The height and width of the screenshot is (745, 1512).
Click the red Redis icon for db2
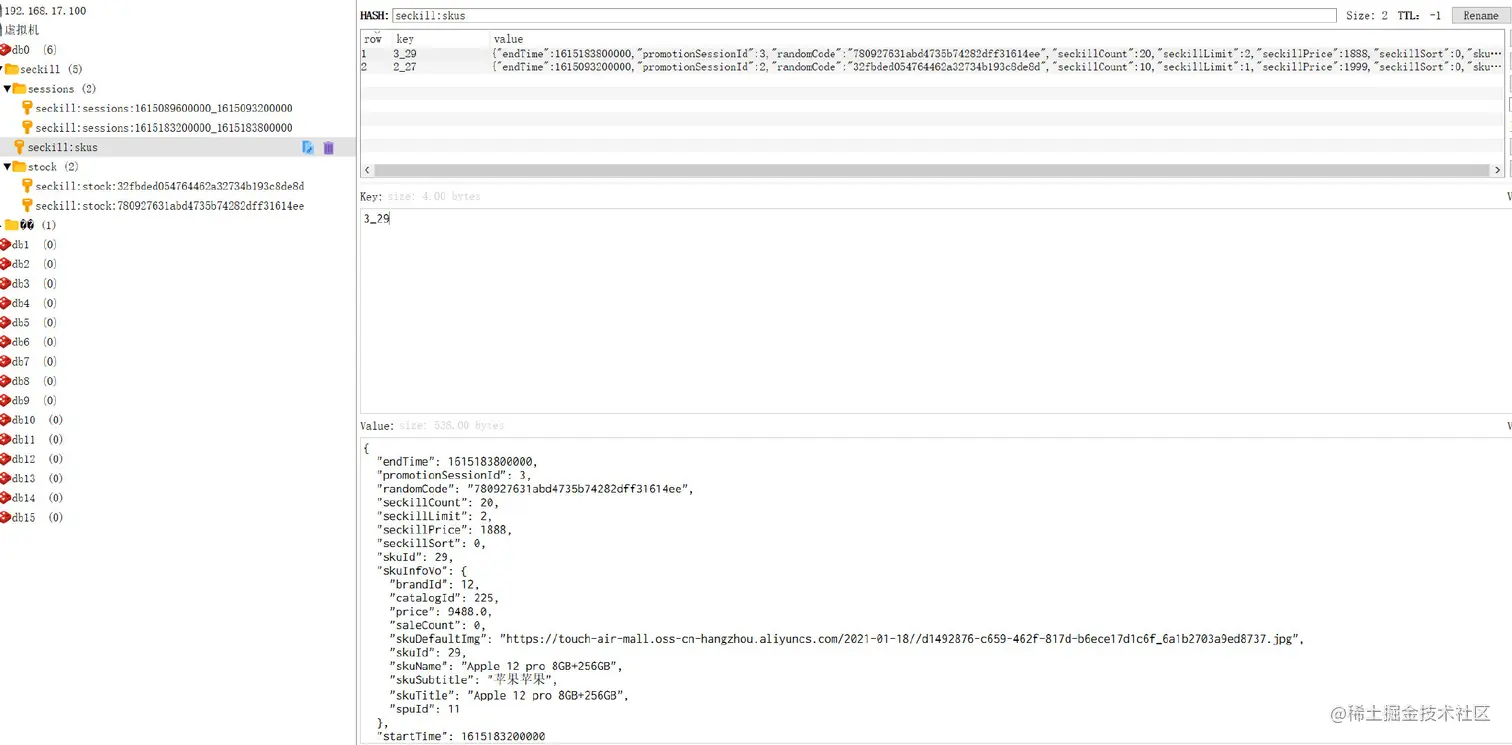pos(5,264)
